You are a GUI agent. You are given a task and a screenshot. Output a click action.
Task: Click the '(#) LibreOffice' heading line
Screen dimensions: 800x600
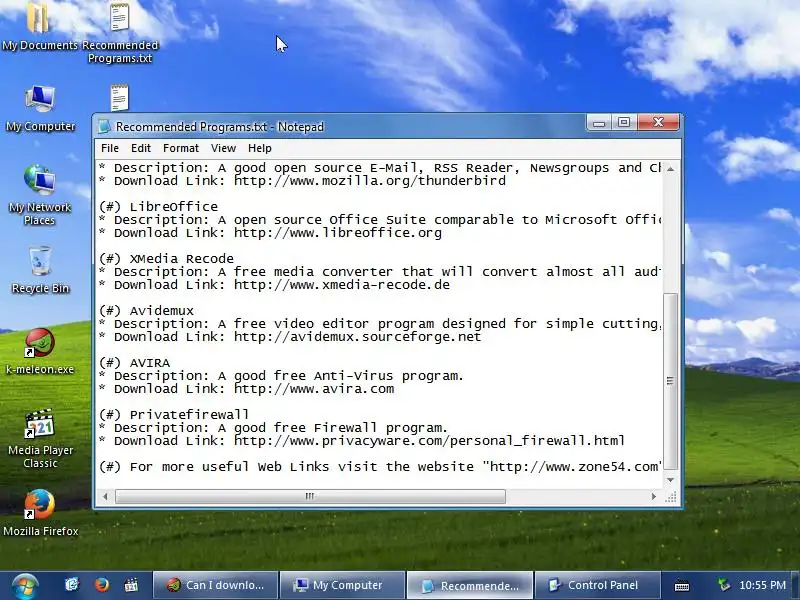coord(159,207)
